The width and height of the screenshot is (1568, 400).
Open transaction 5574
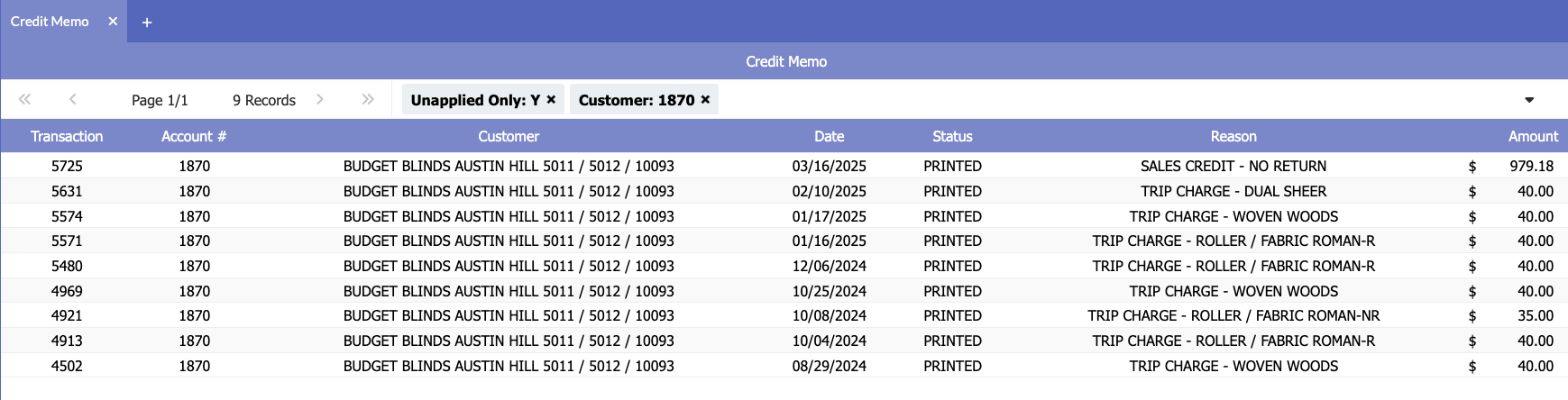[67, 216]
